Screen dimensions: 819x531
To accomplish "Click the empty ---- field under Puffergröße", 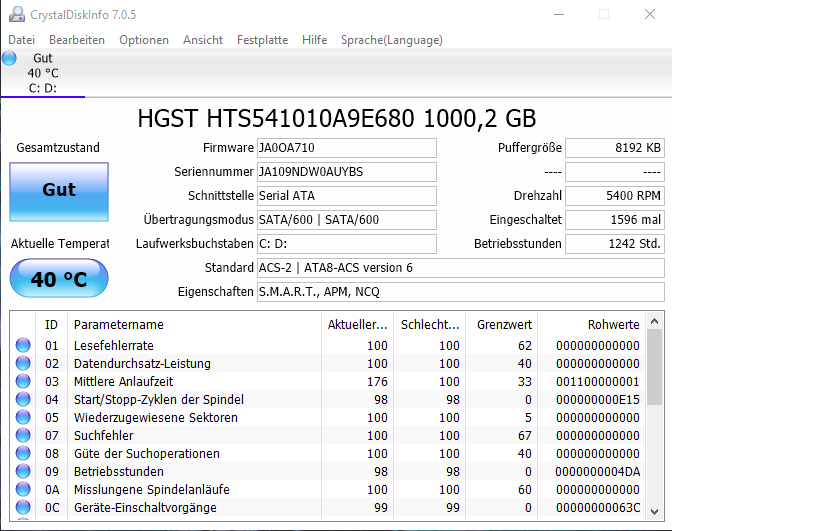I will (615, 172).
